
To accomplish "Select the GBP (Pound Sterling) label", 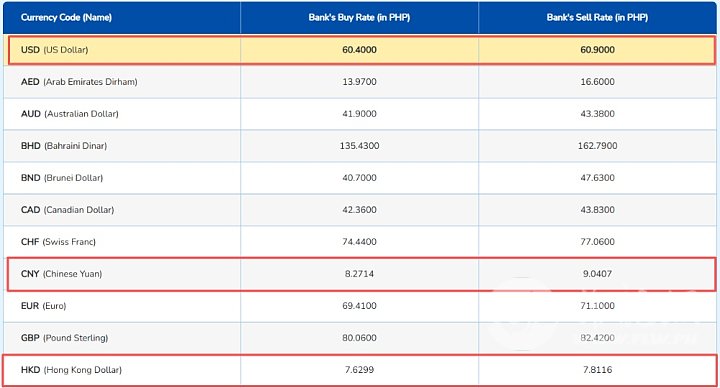I will (64, 338).
